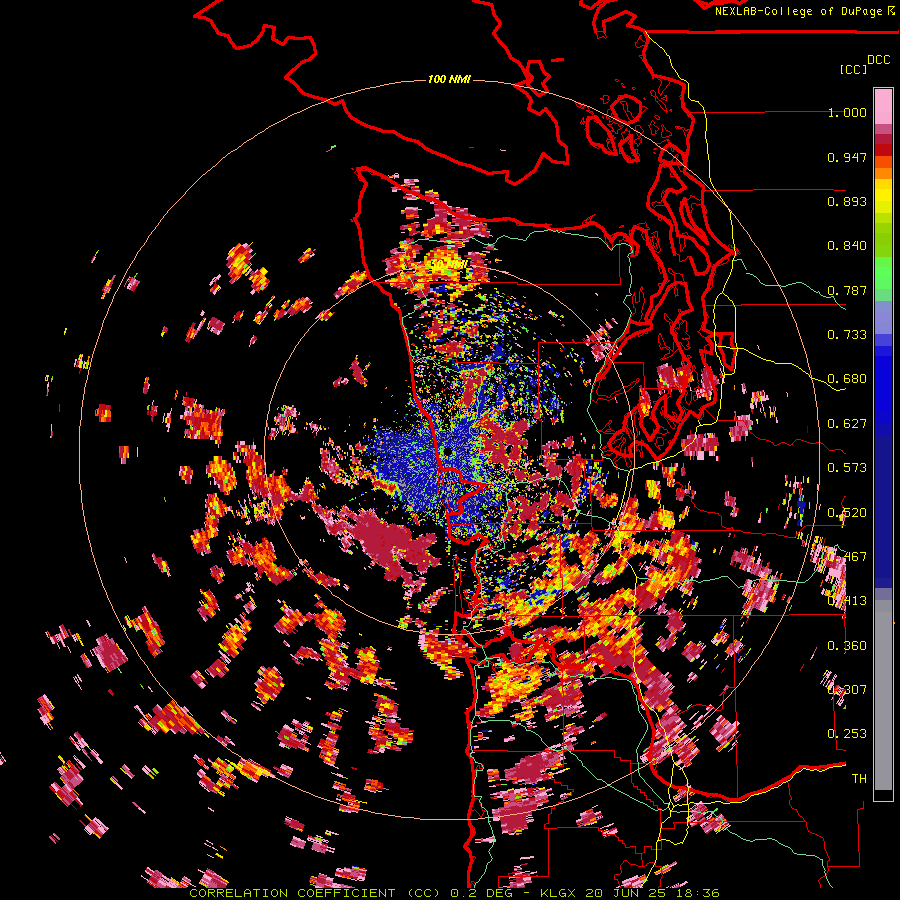Pick the yellow color bar segment
Viewport: 900px width, 900px height.
coord(883,197)
